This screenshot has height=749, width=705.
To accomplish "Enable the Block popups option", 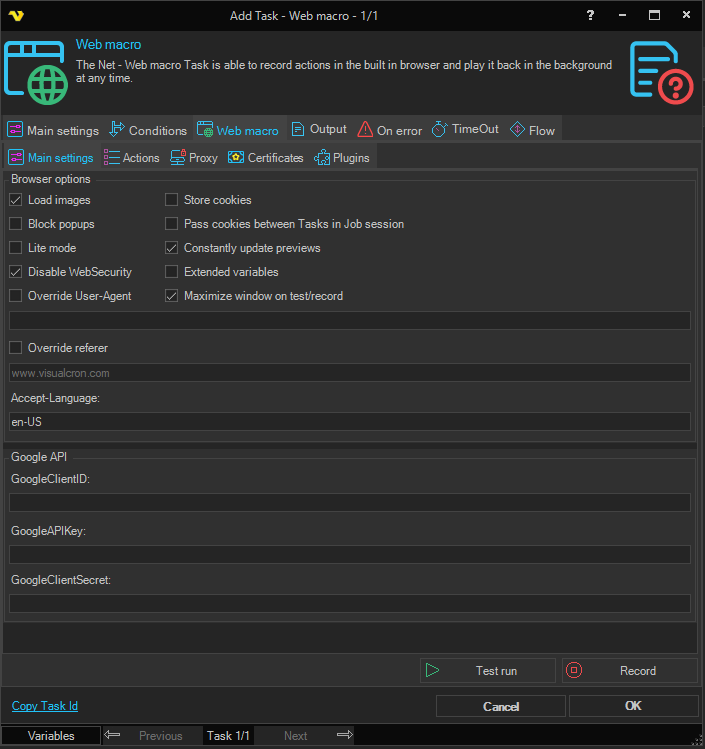I will tap(16, 224).
